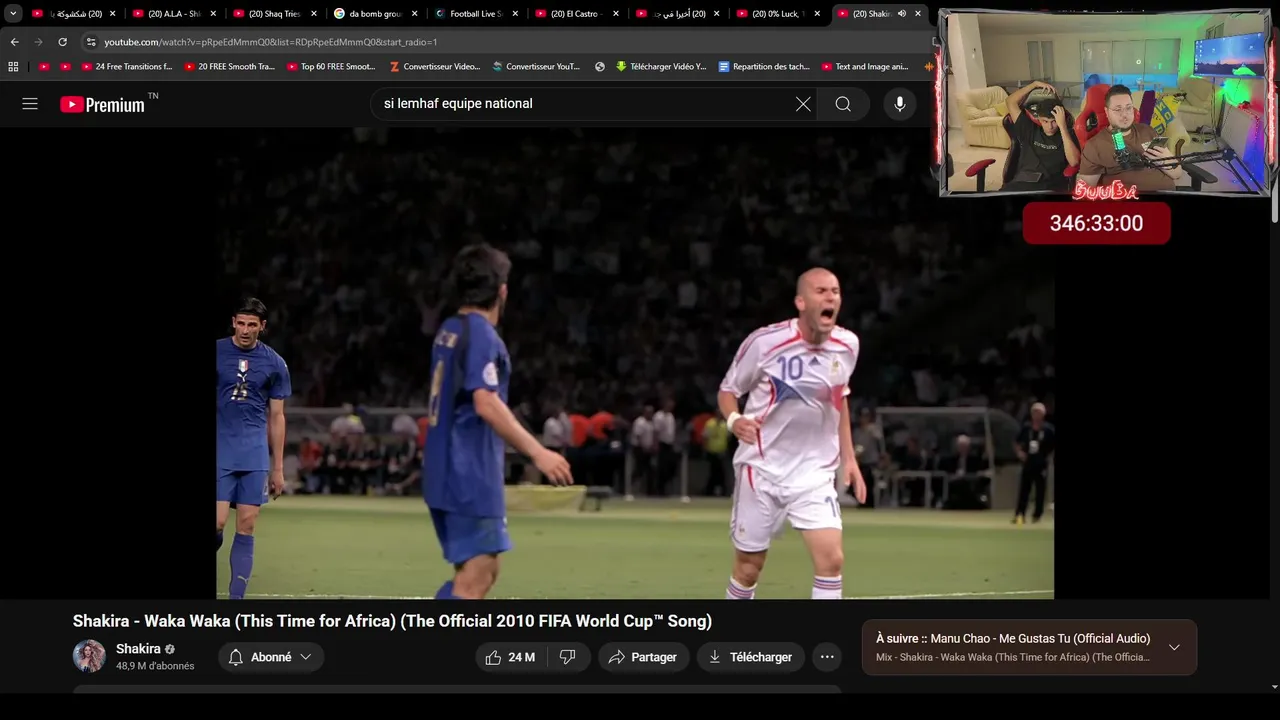
Task: Open 24 Free Transitions bookmark
Action: click(127, 67)
